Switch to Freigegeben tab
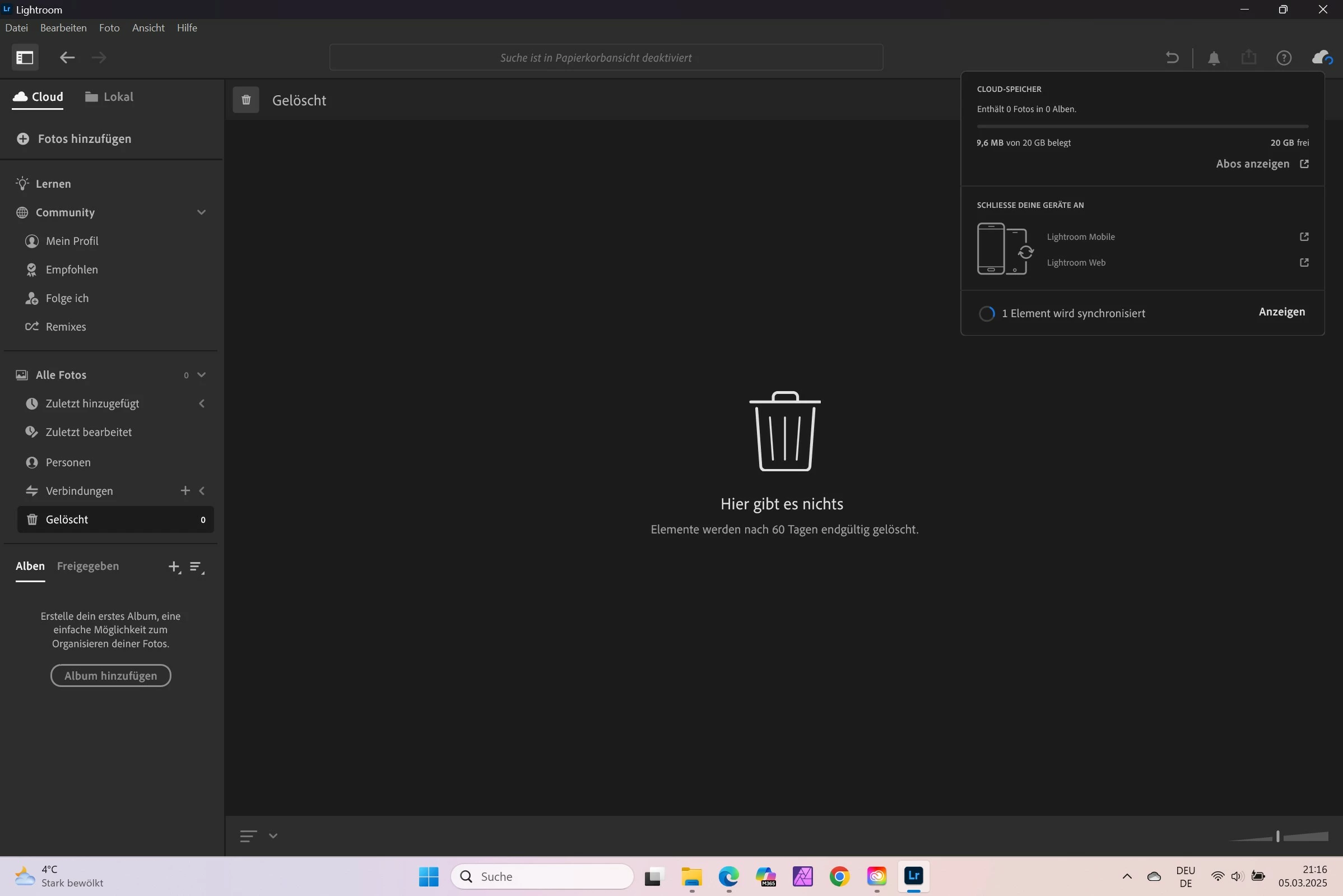 88,566
